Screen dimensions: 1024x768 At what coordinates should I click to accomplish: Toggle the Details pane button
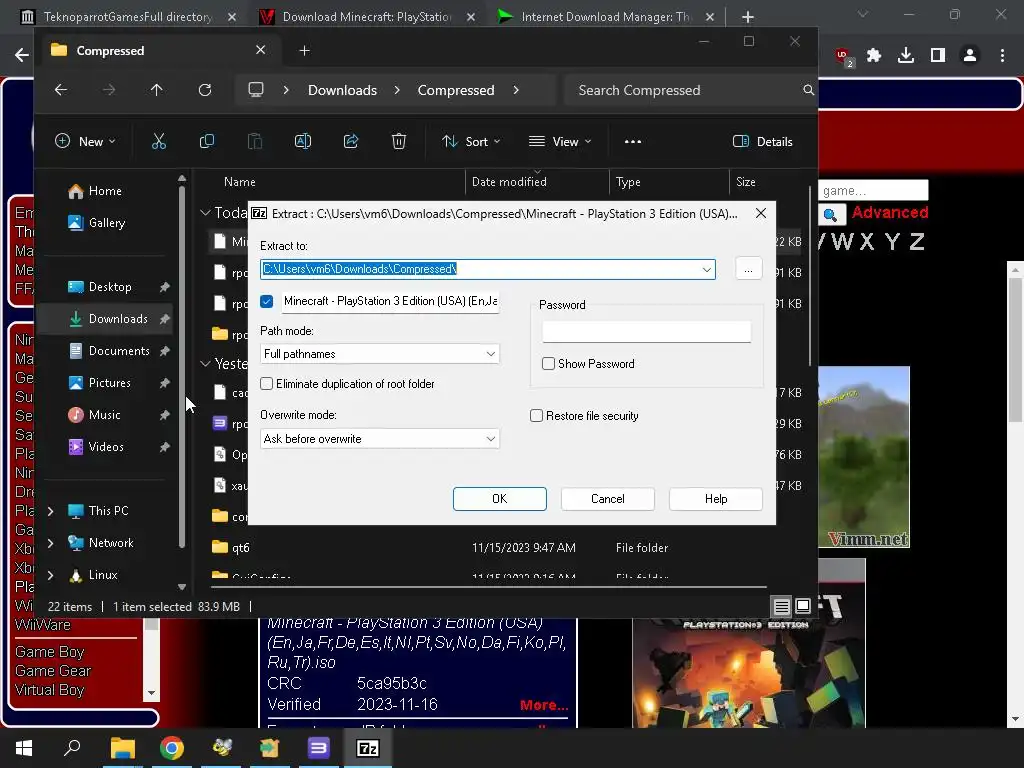pyautogui.click(x=763, y=141)
